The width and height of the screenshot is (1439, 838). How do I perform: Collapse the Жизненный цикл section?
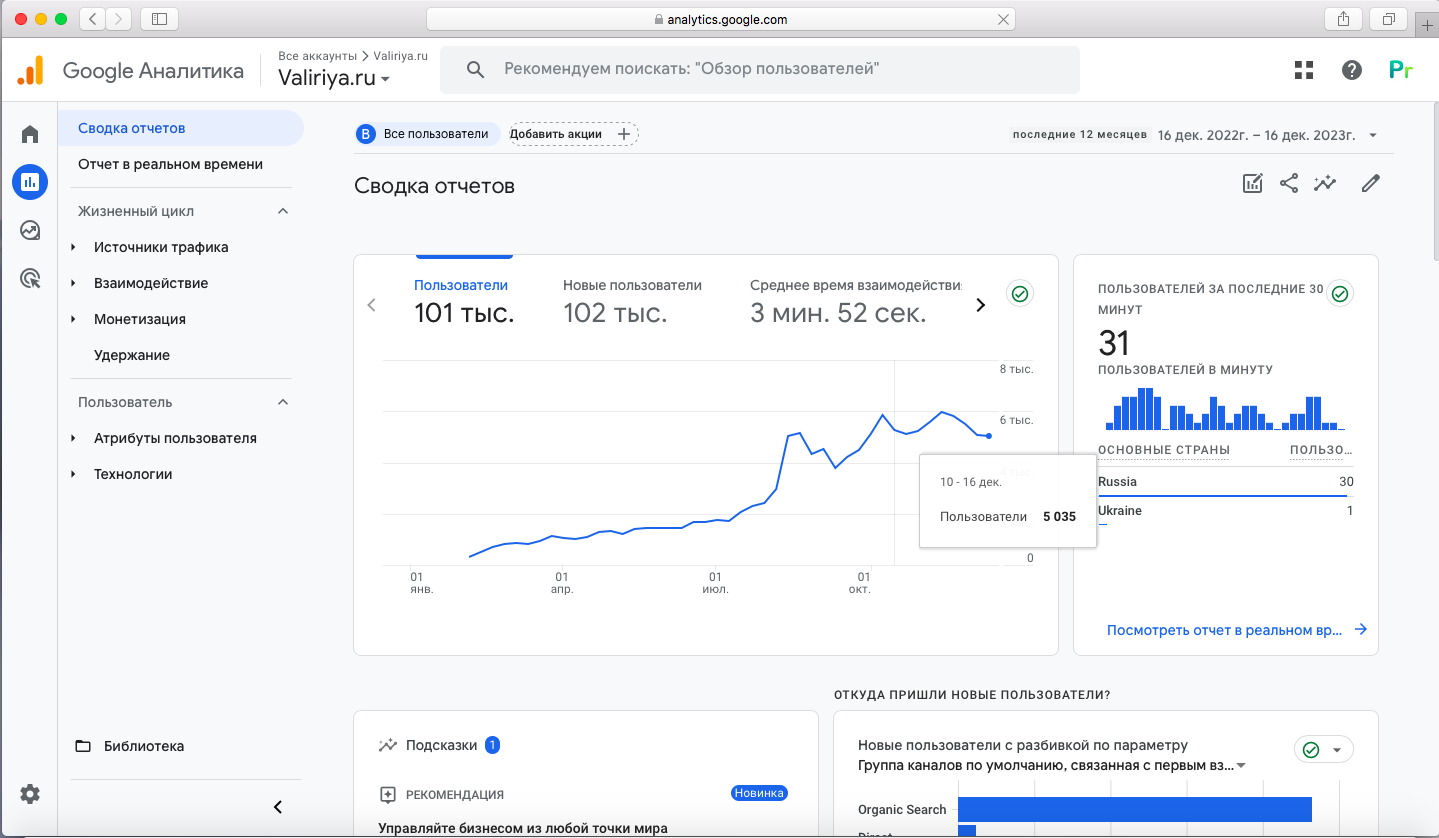coord(283,211)
